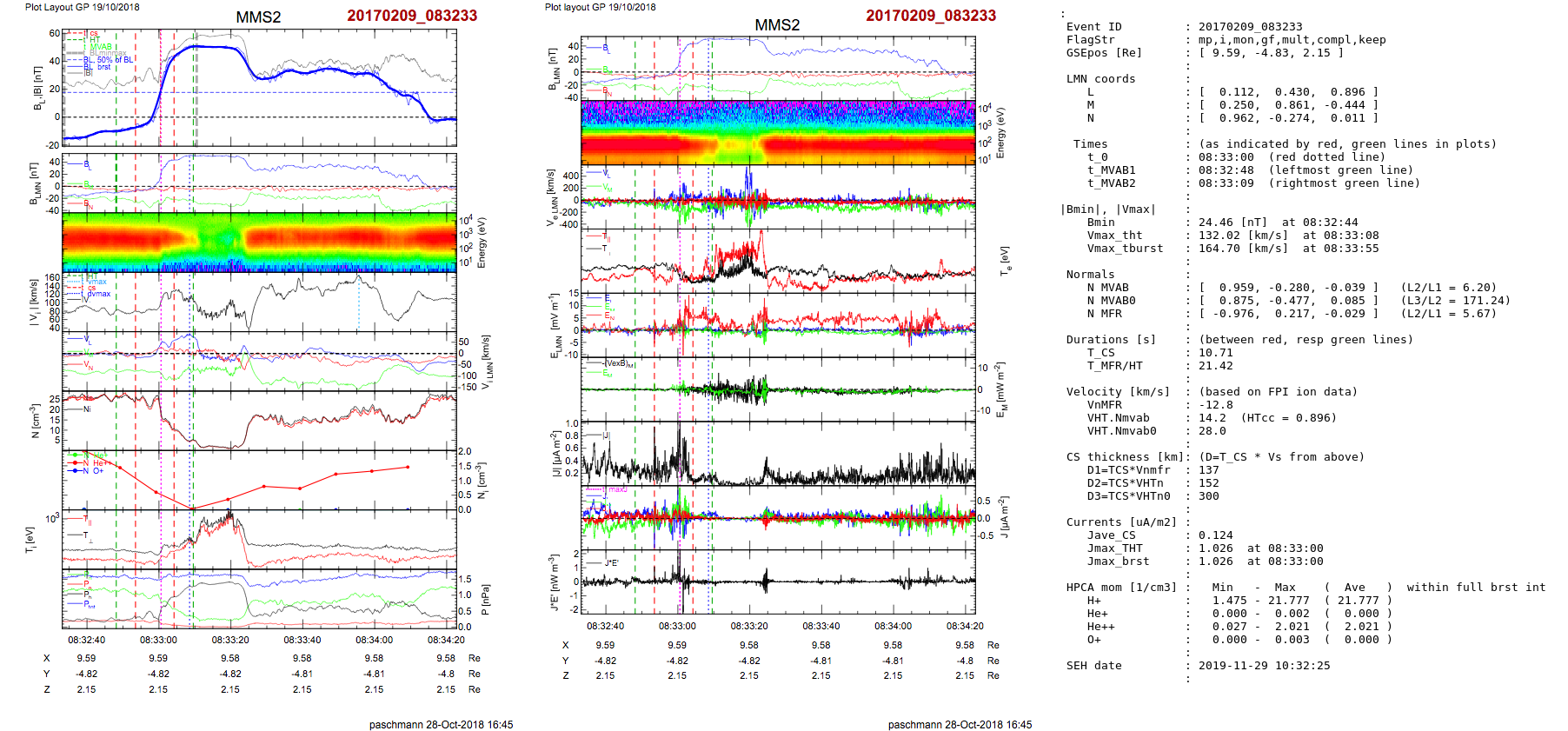1568x731 pixels.
Task: Click the 'HPCA mom [1/cm3]' heading
Action: (x=1121, y=588)
